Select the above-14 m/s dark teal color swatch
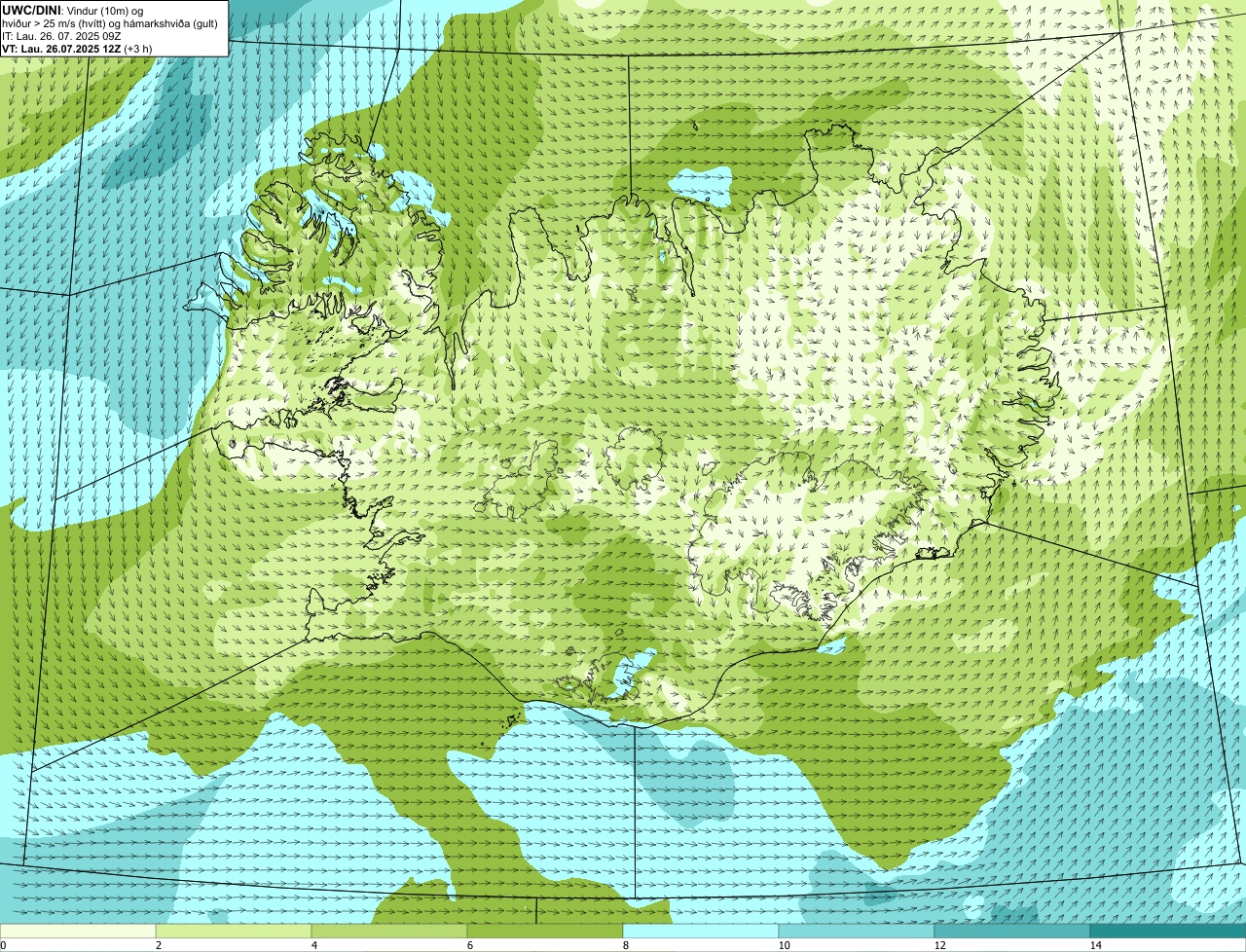This screenshot has width=1246, height=952. coord(1168,931)
